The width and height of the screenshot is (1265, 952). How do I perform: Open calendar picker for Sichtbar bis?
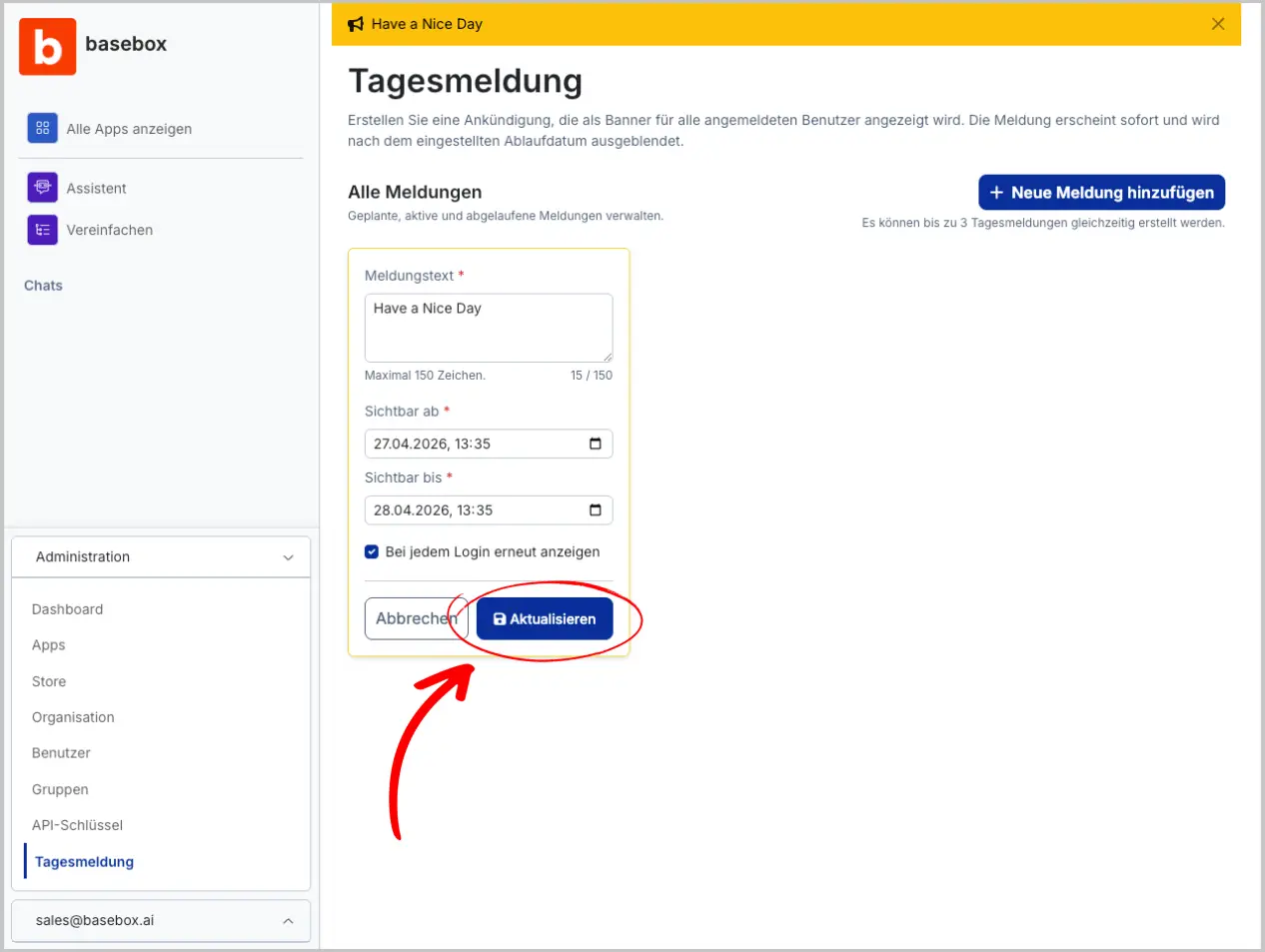tap(596, 510)
